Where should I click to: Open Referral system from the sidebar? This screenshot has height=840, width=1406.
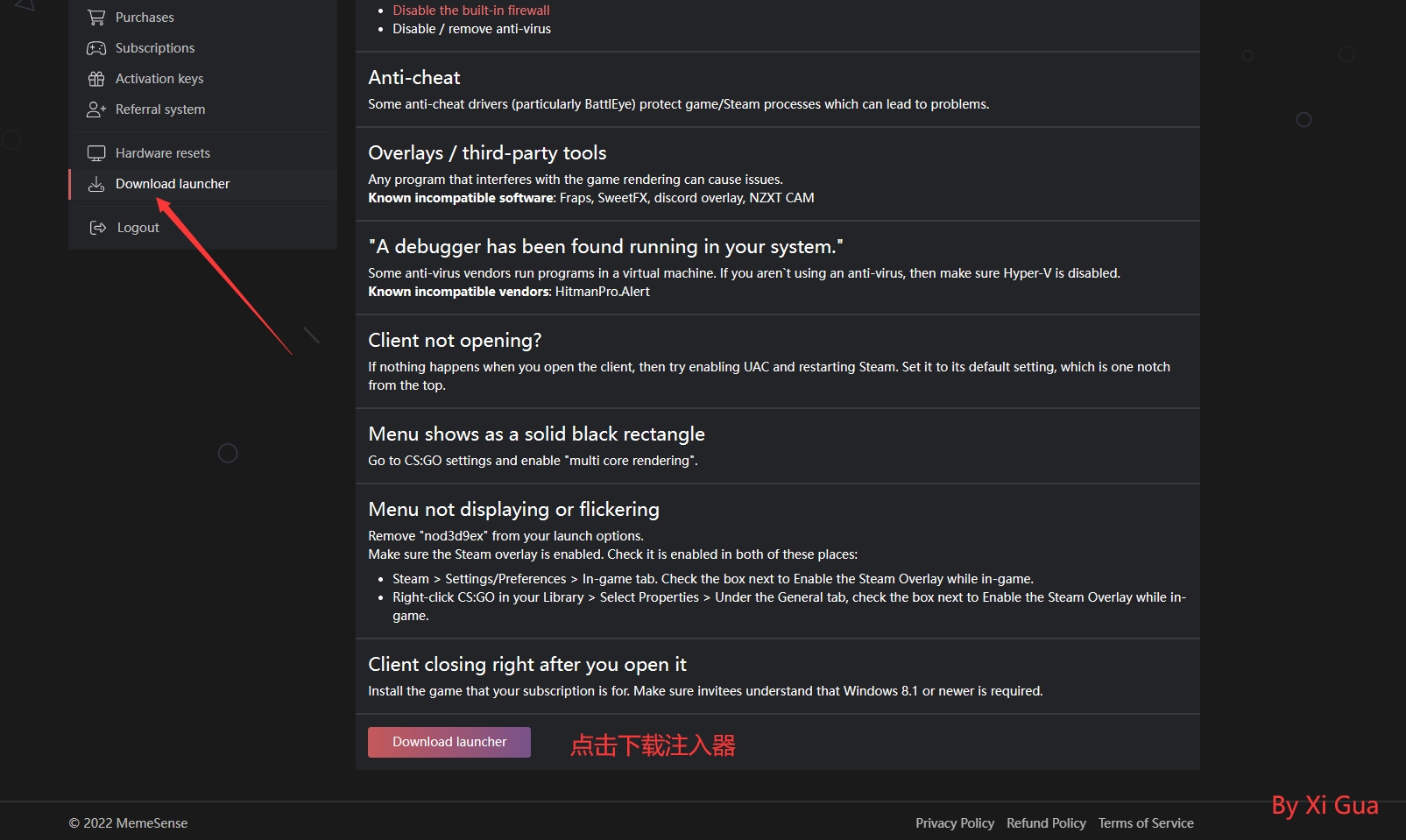tap(160, 109)
